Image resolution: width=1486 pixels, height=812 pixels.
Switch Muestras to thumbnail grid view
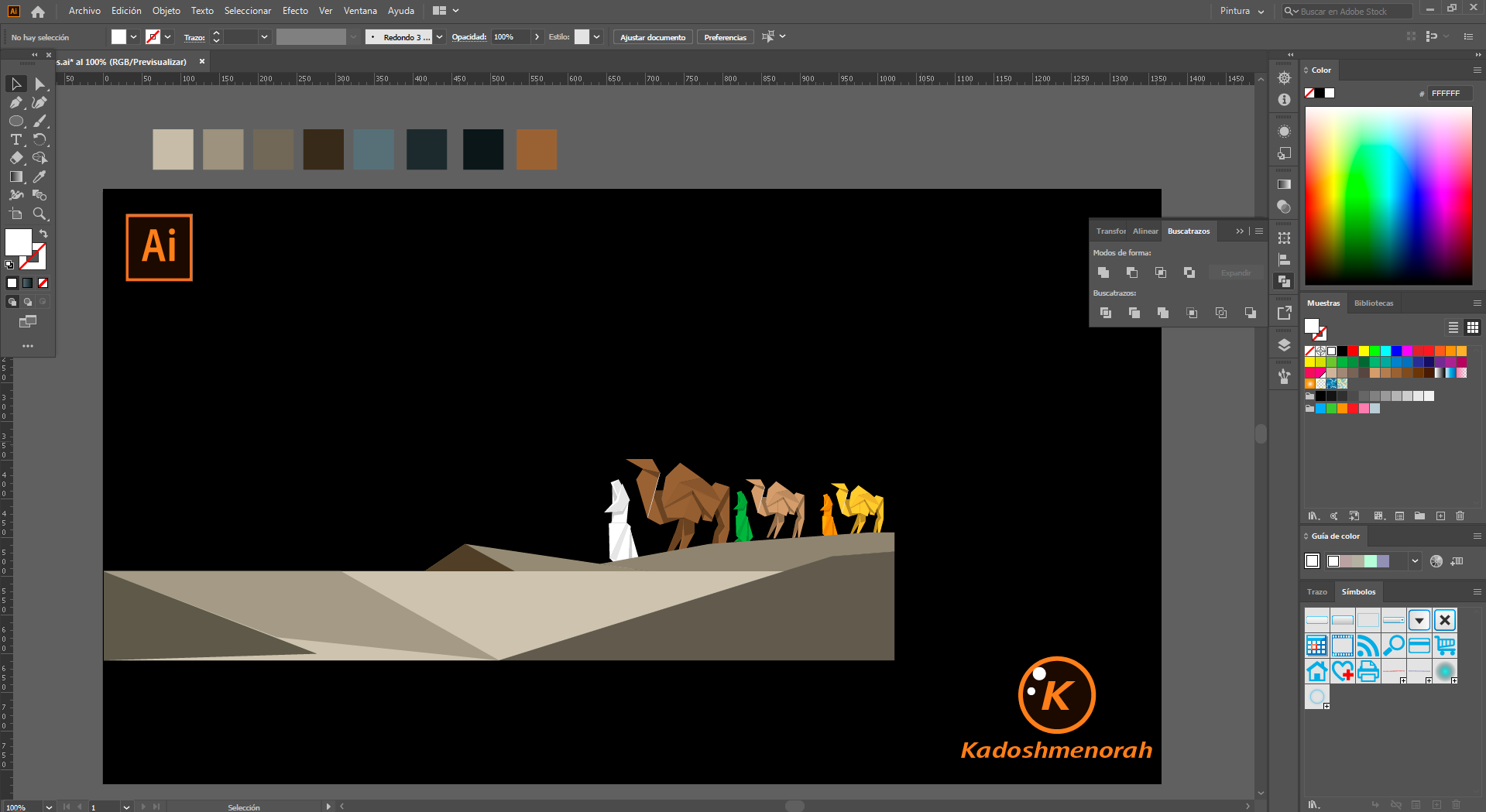pyautogui.click(x=1473, y=327)
